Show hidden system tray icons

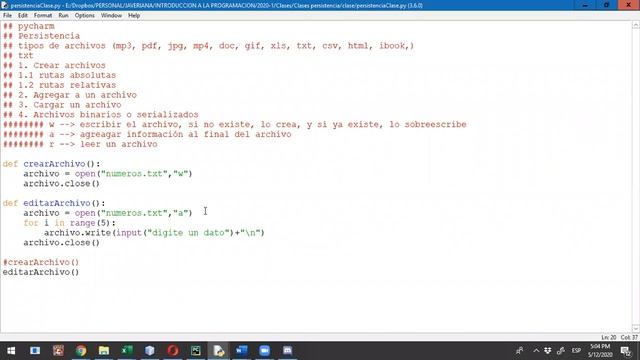pyautogui.click(x=536, y=351)
